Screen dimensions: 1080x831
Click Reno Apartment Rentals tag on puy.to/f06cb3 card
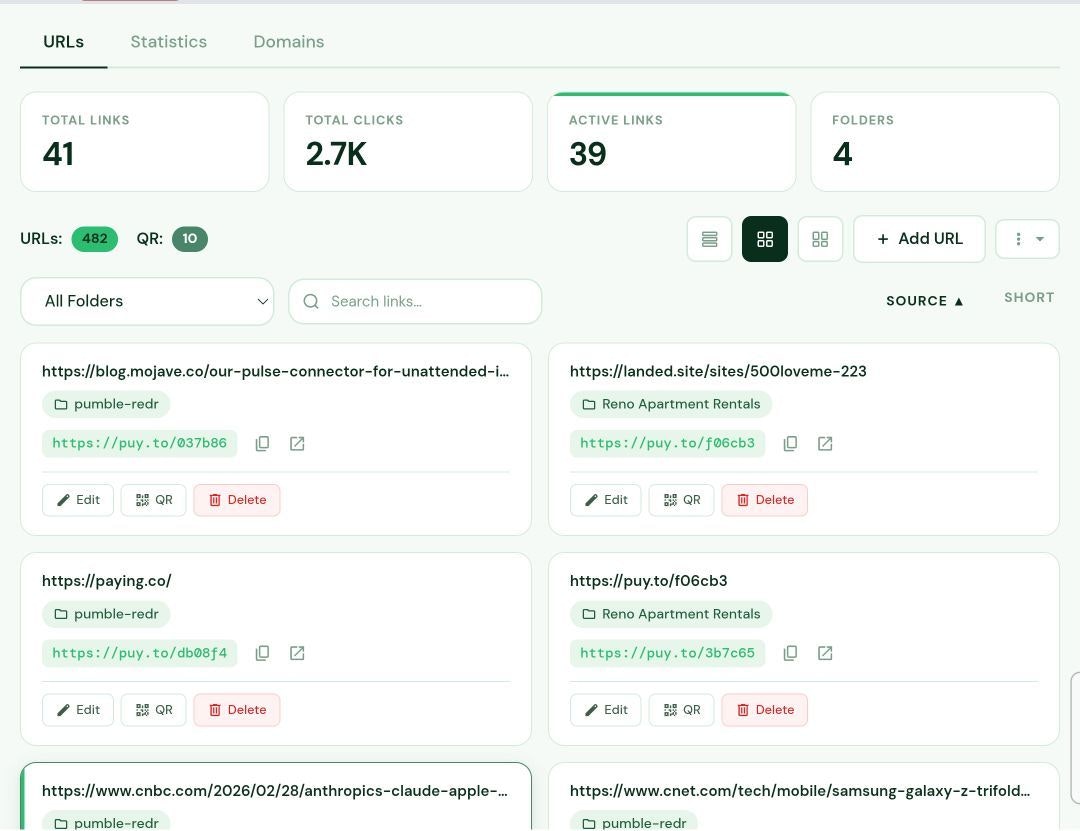(671, 614)
